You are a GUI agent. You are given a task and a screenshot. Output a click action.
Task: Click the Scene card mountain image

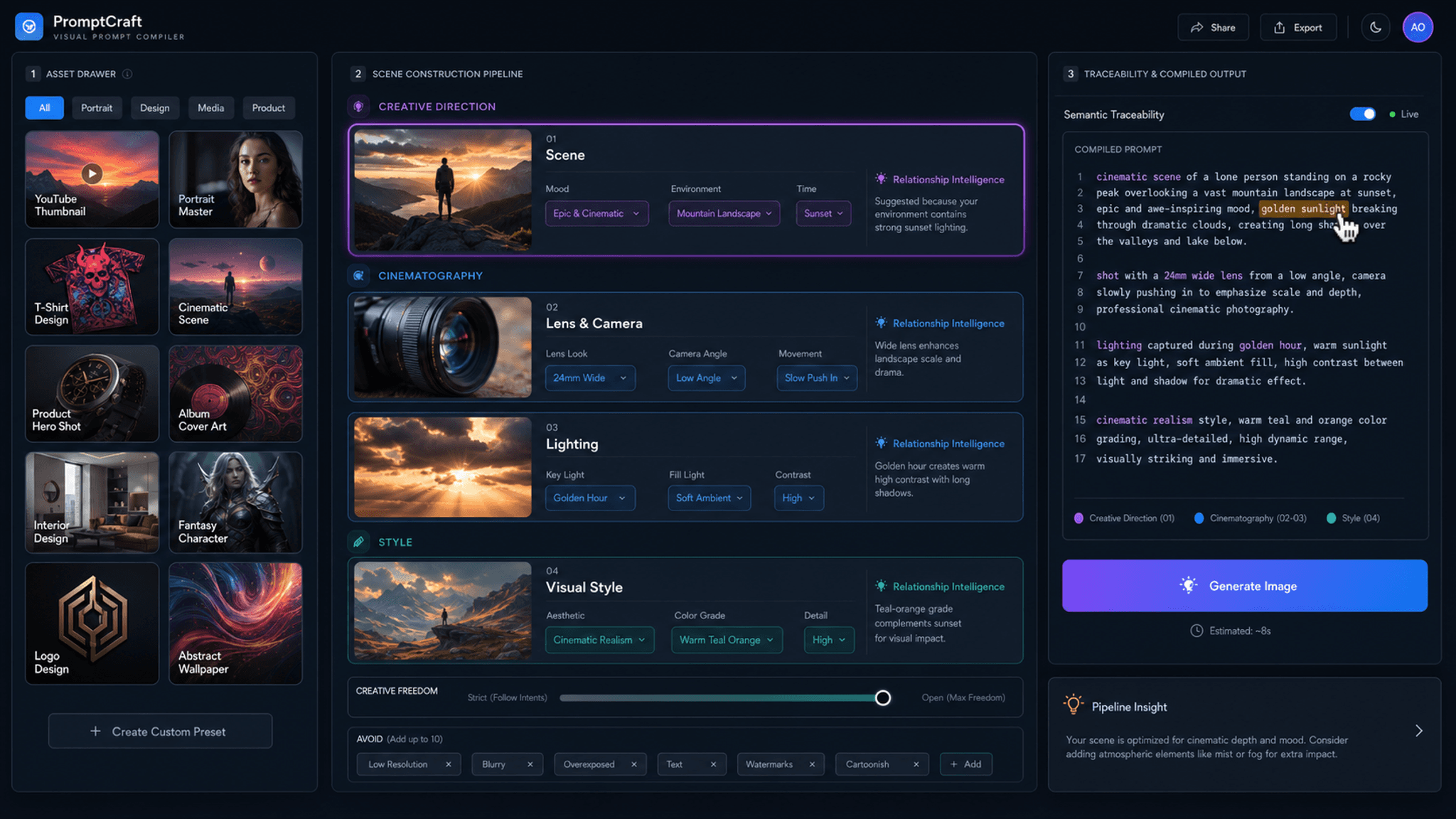pyautogui.click(x=443, y=190)
